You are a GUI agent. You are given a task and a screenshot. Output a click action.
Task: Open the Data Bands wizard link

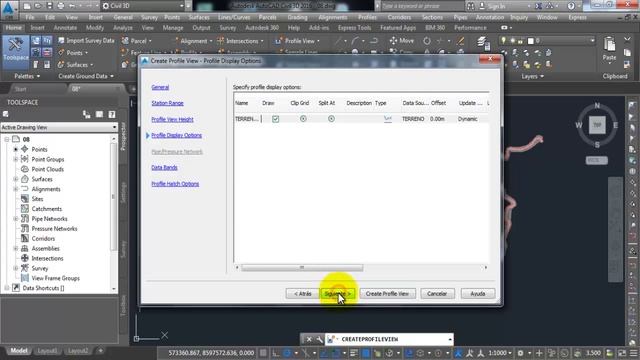click(164, 167)
